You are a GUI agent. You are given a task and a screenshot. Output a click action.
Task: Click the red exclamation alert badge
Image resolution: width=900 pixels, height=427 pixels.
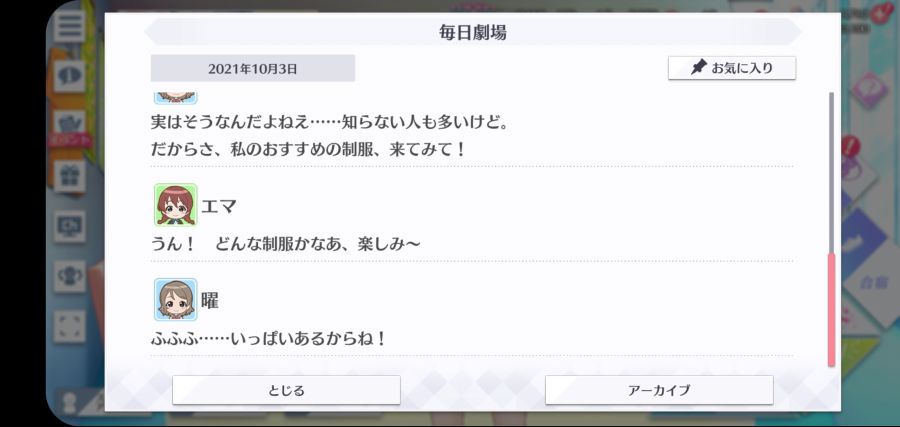pos(851,146)
